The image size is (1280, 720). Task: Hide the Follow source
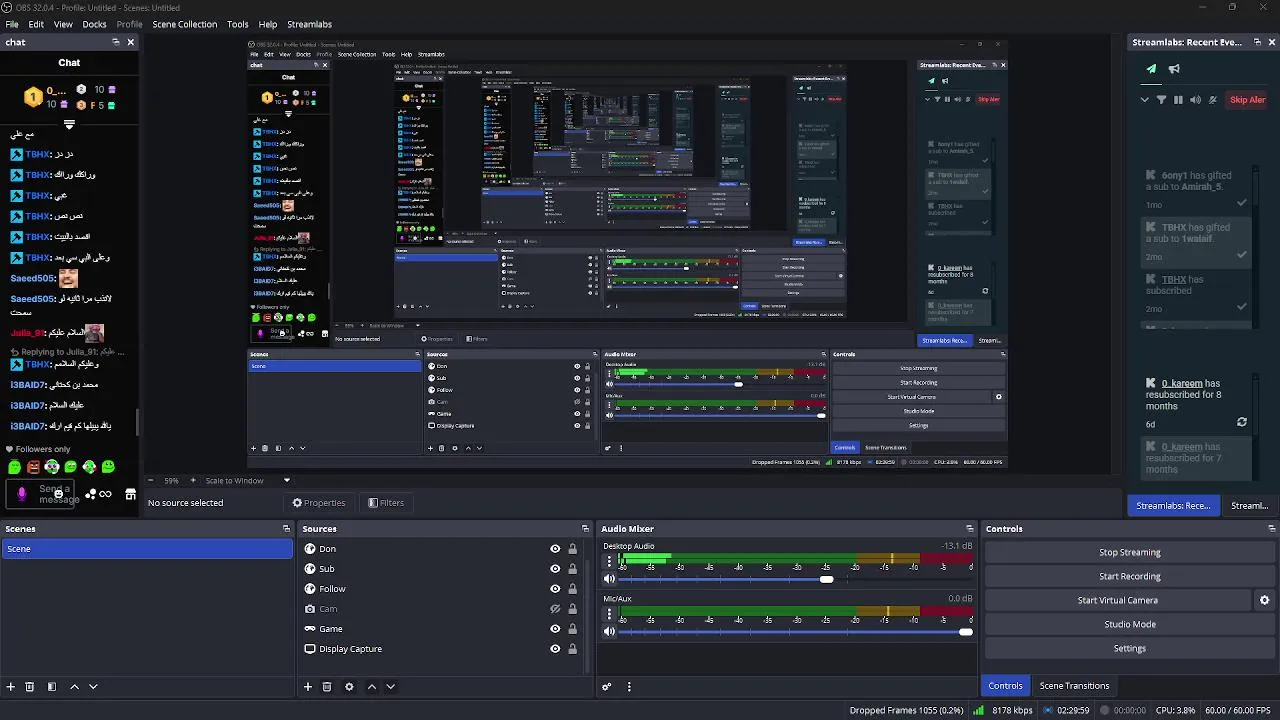point(555,589)
